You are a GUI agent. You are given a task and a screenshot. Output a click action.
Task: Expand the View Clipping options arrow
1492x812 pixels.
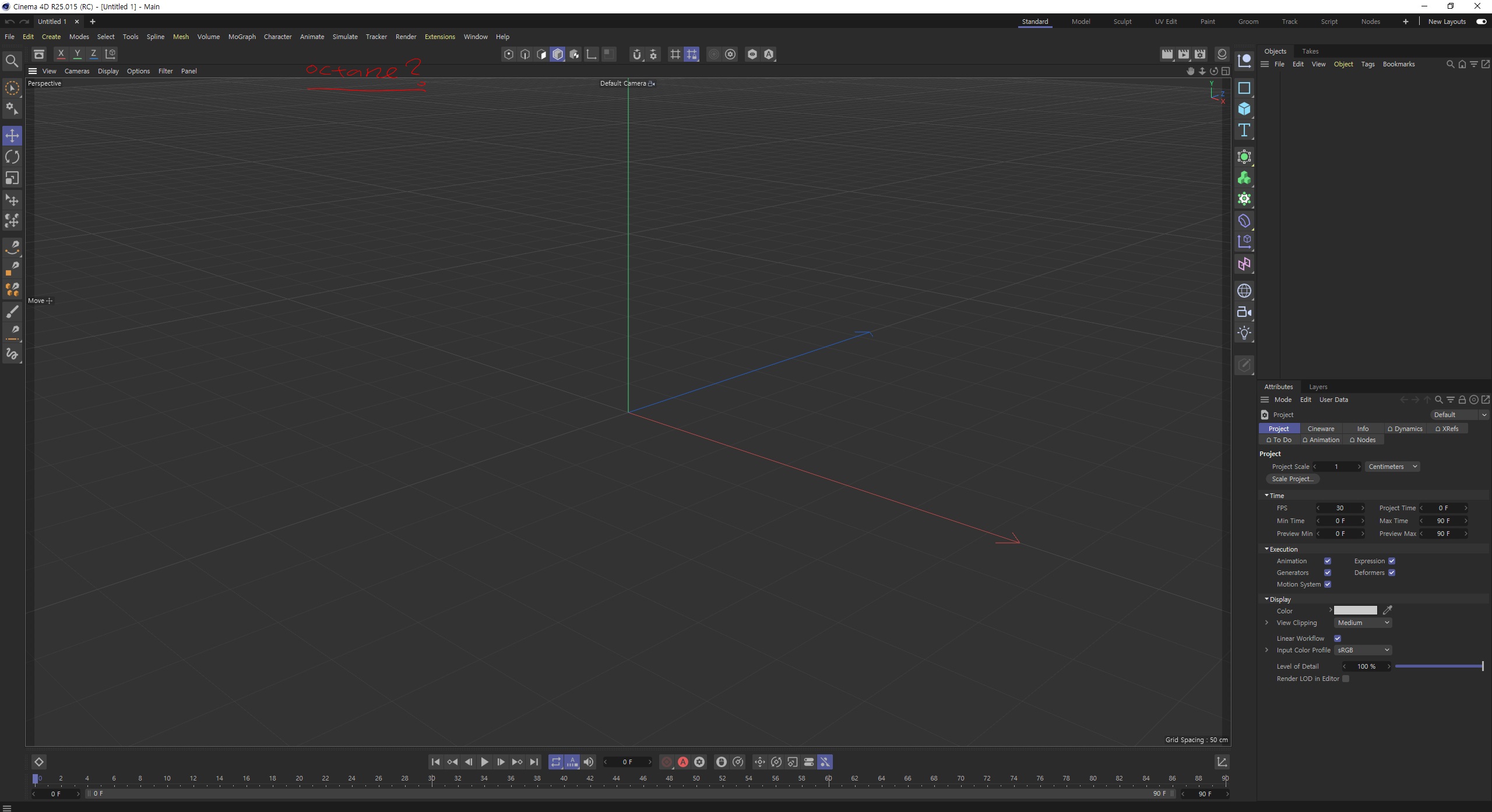click(1266, 623)
